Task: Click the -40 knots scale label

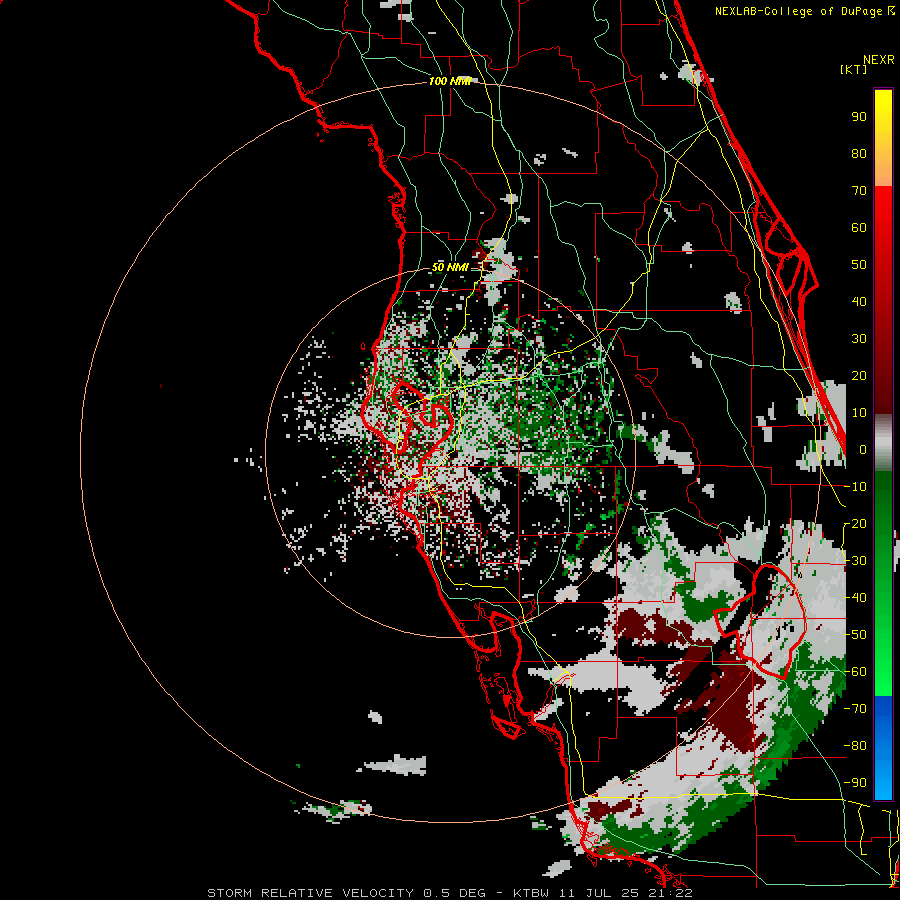Action: 856,598
